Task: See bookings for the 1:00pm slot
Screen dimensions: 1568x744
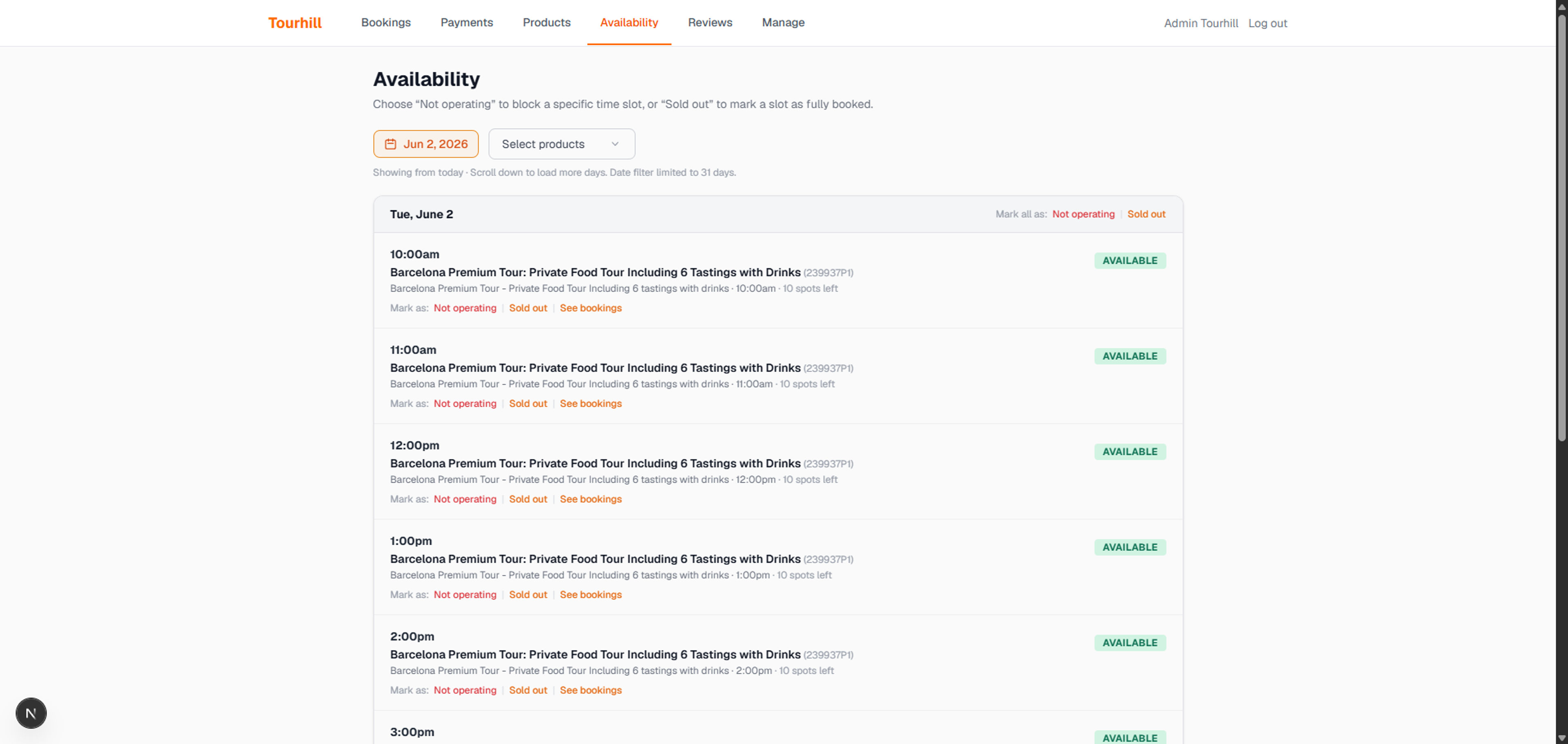Action: (590, 595)
